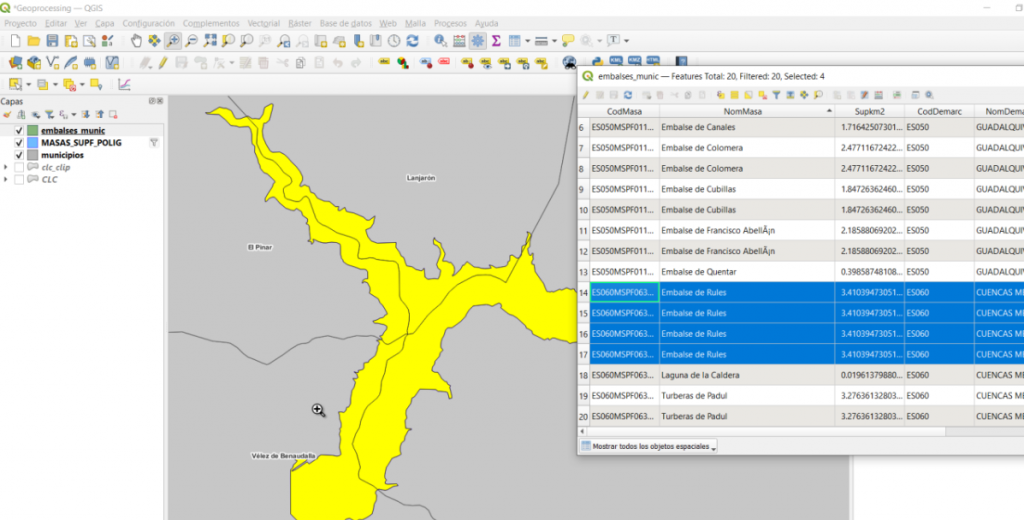
Task: Open 'Mostrar todos los objetos espaciales' dropdown
Action: (649, 446)
